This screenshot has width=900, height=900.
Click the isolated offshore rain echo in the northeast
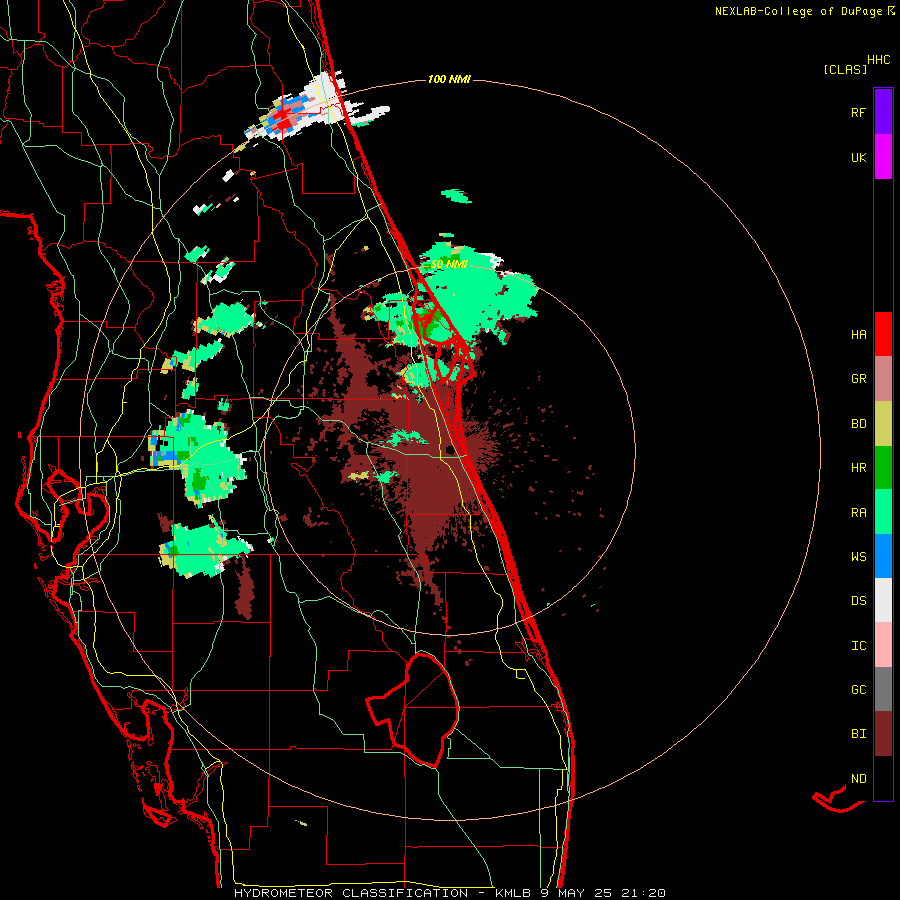click(456, 196)
